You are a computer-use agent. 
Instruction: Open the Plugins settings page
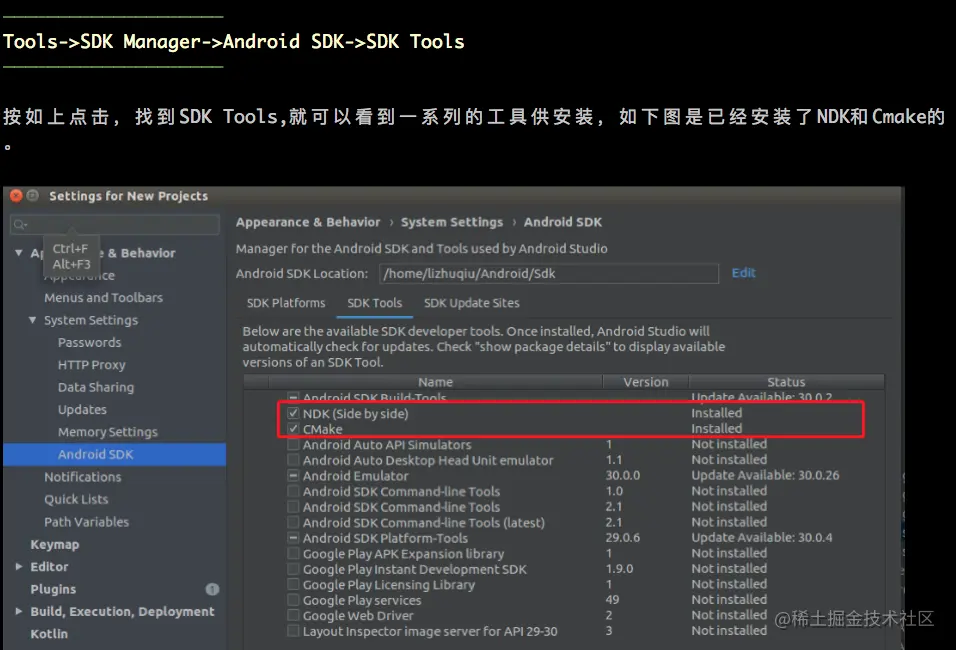point(53,589)
